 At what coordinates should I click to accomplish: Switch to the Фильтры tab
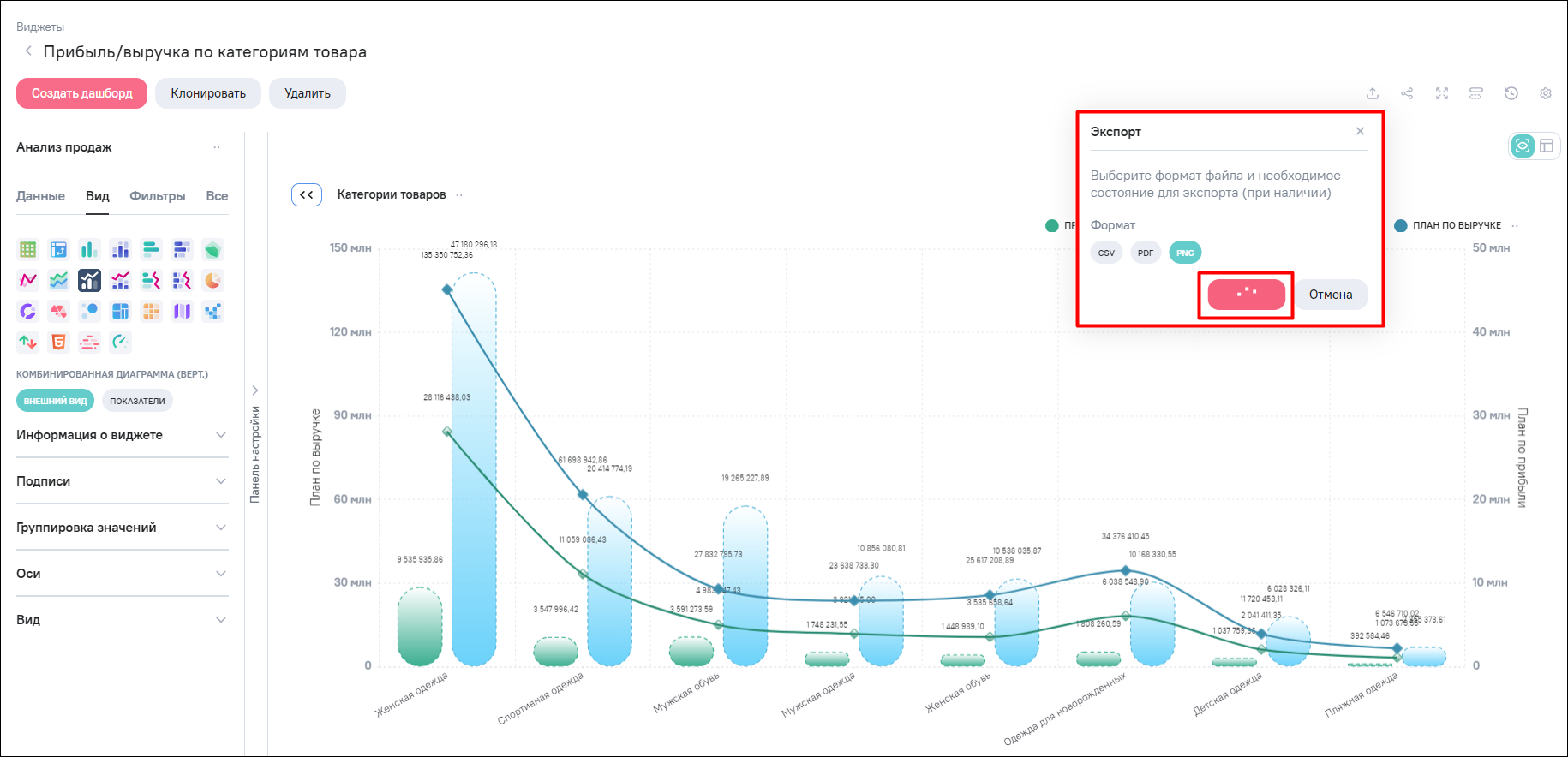click(x=158, y=196)
